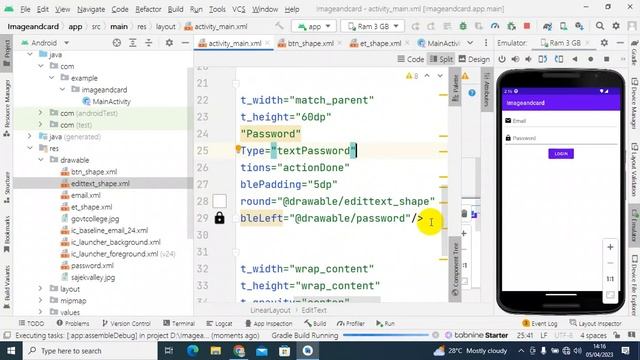Open the Layout Inspector
Screen dimensions: 640x360
click(595, 323)
